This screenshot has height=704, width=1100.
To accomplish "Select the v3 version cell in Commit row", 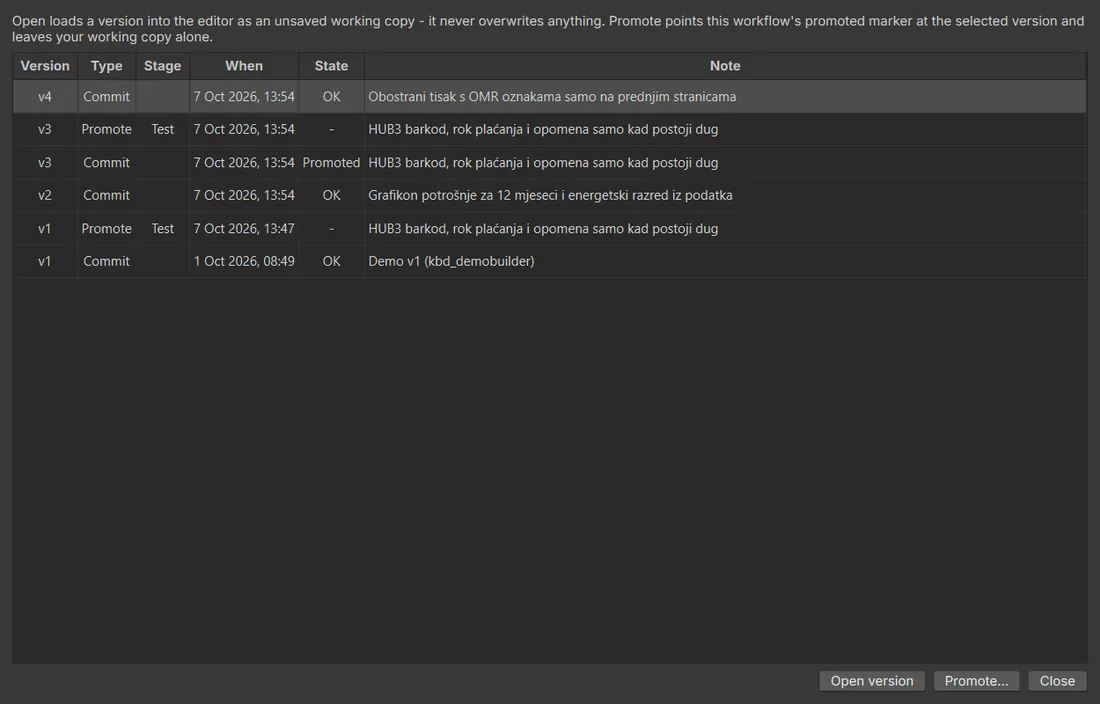I will [x=45, y=163].
